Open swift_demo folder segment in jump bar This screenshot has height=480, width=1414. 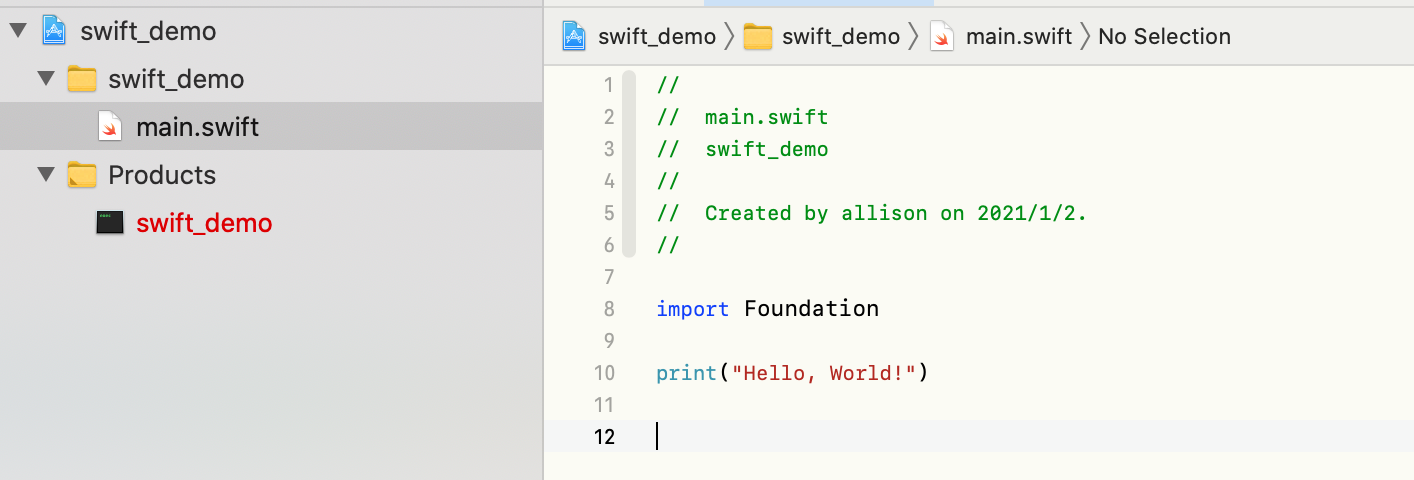point(841,37)
